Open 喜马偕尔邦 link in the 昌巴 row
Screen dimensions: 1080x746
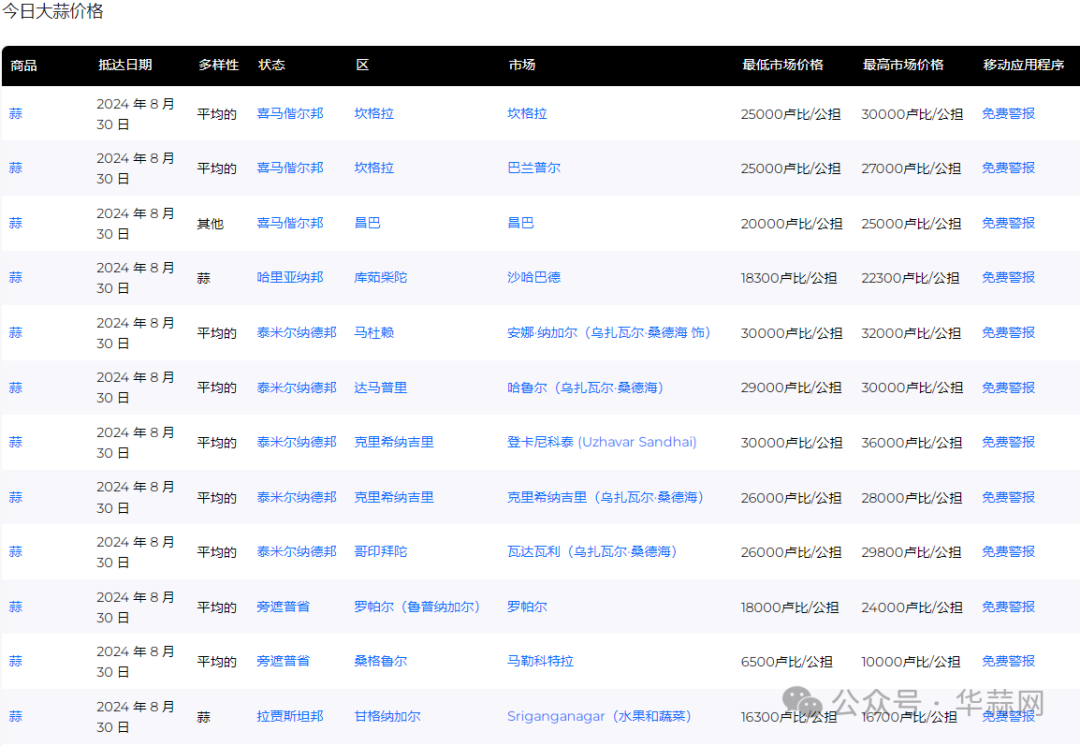coord(290,223)
